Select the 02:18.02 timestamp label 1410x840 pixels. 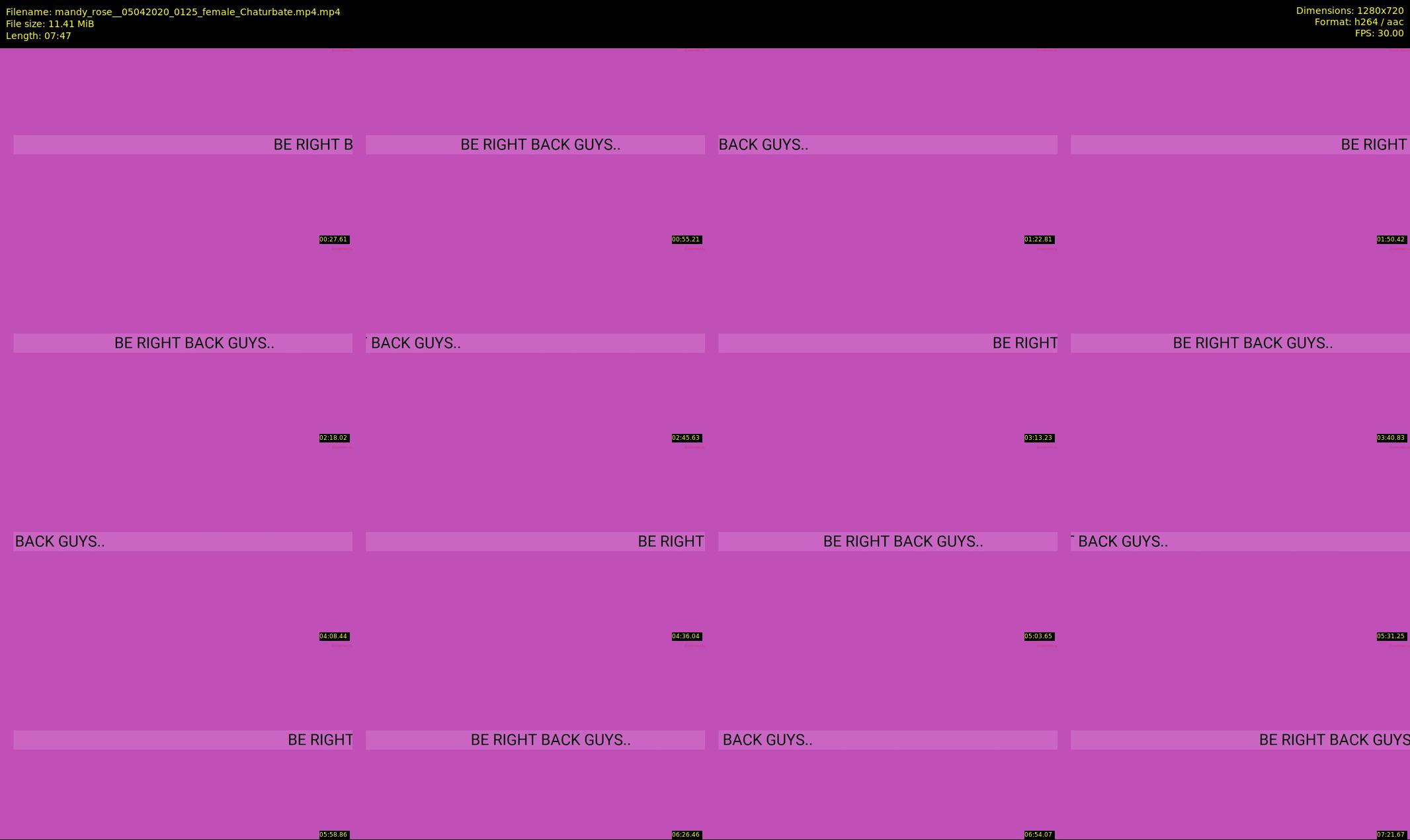click(333, 438)
